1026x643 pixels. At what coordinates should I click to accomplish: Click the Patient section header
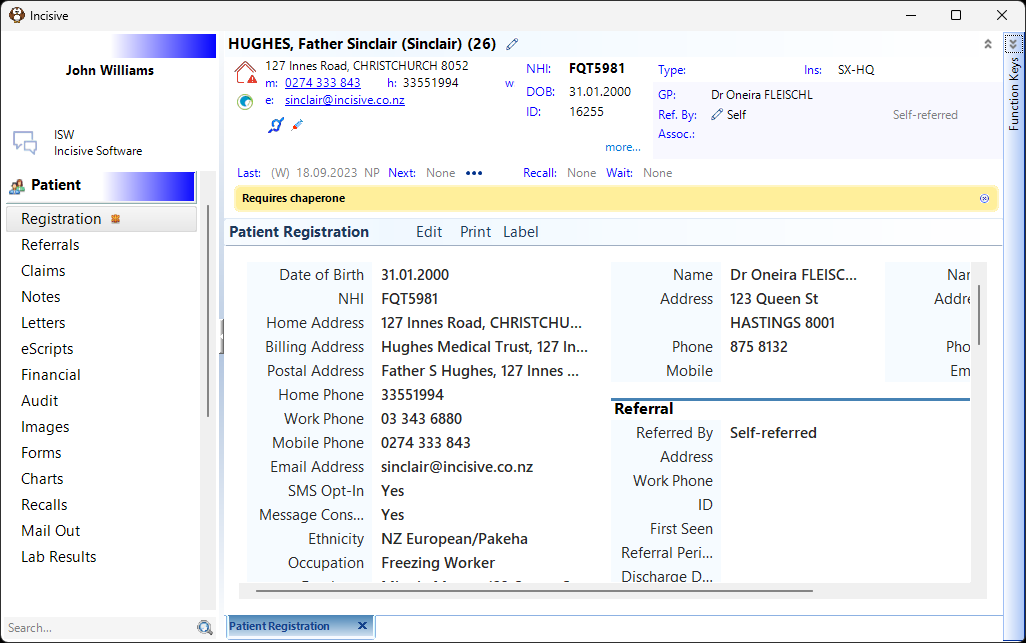pos(102,186)
